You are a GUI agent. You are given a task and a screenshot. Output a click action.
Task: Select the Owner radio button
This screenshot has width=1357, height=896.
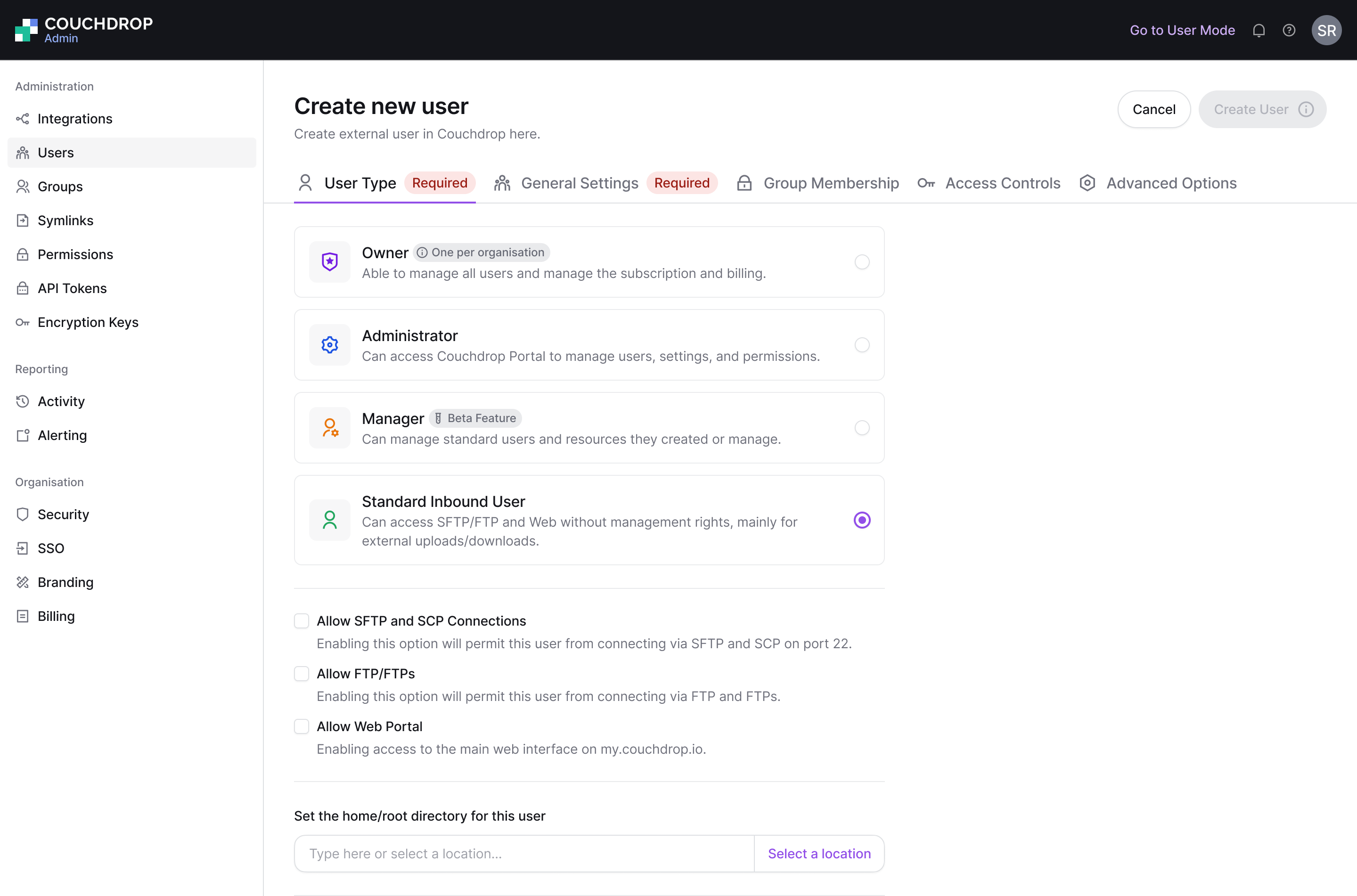click(862, 262)
